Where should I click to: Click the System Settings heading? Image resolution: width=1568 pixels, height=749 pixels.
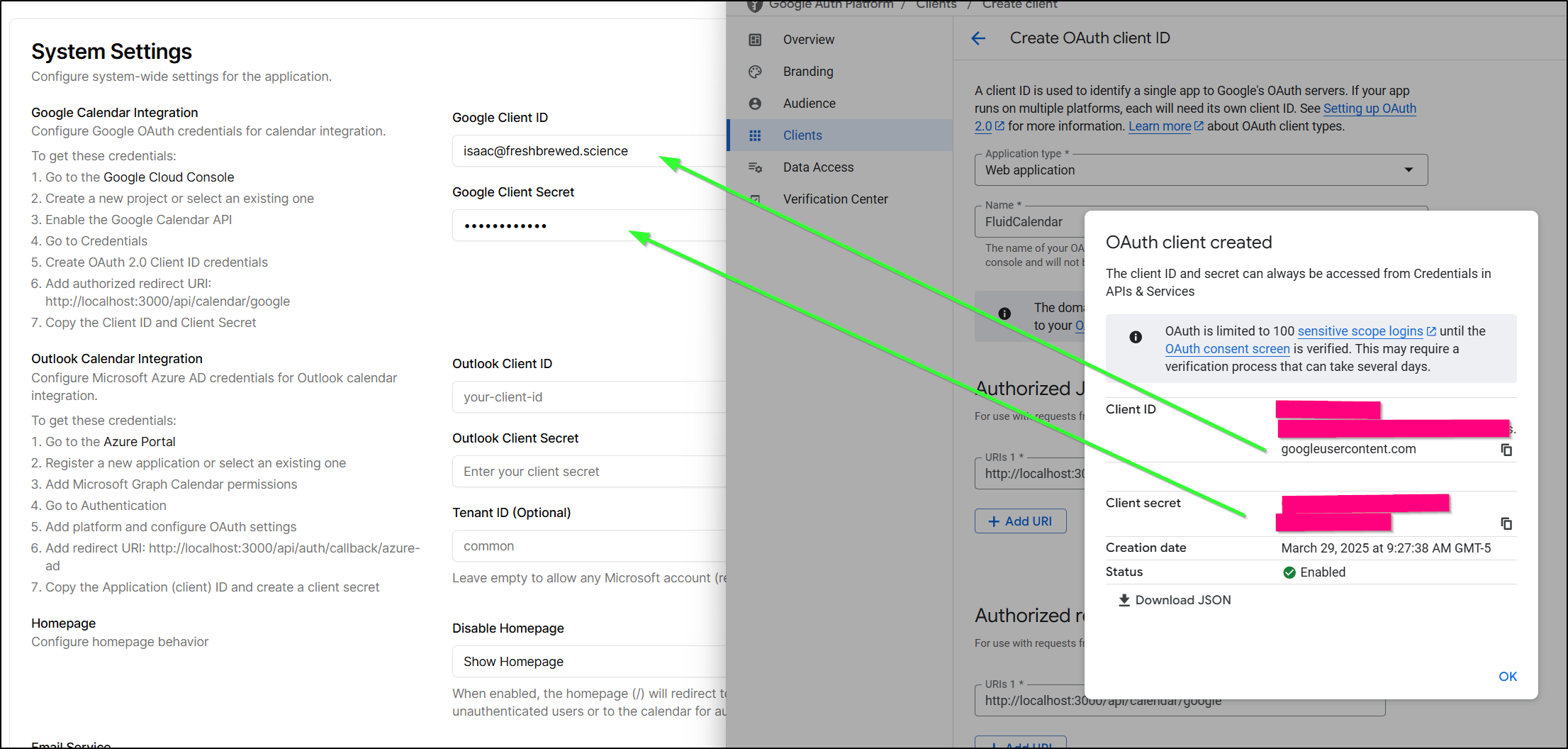(x=111, y=51)
